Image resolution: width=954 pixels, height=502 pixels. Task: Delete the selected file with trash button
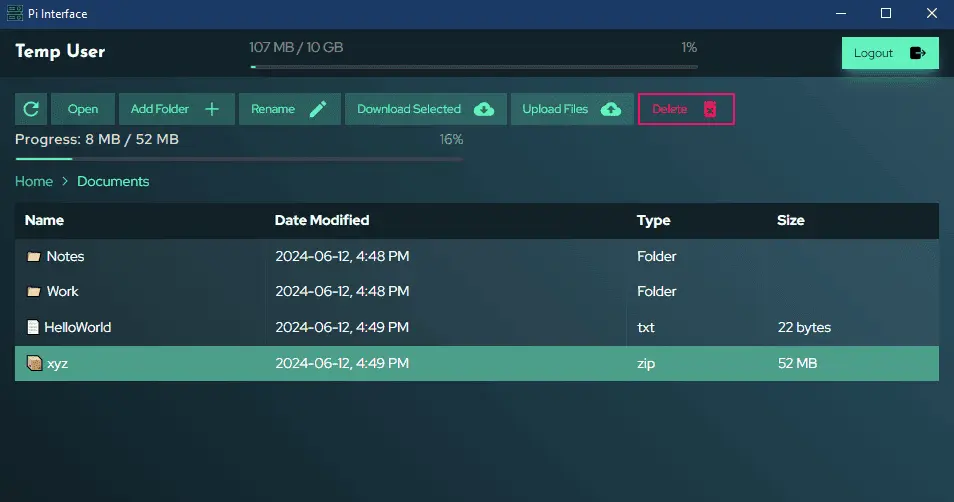(686, 109)
